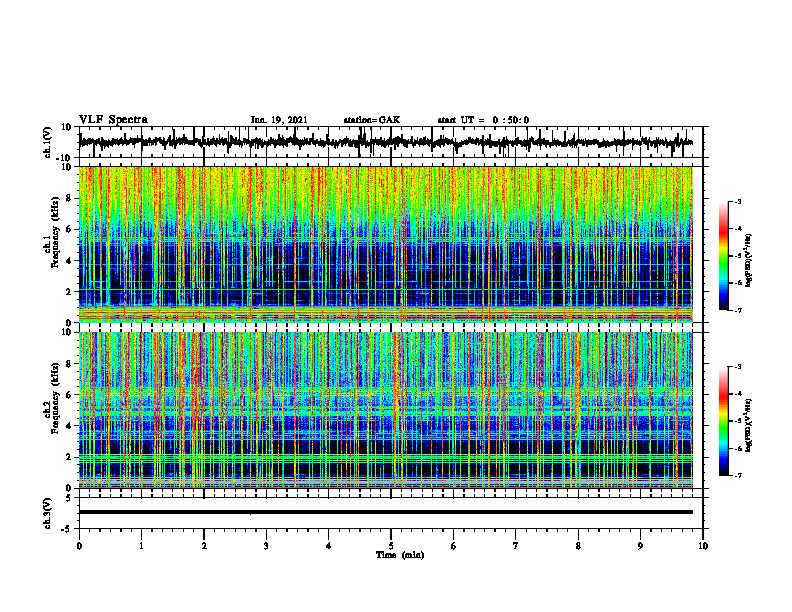Select the date text "Jan. 19, 2021"
This screenshot has height=612, width=792.
click(279, 120)
